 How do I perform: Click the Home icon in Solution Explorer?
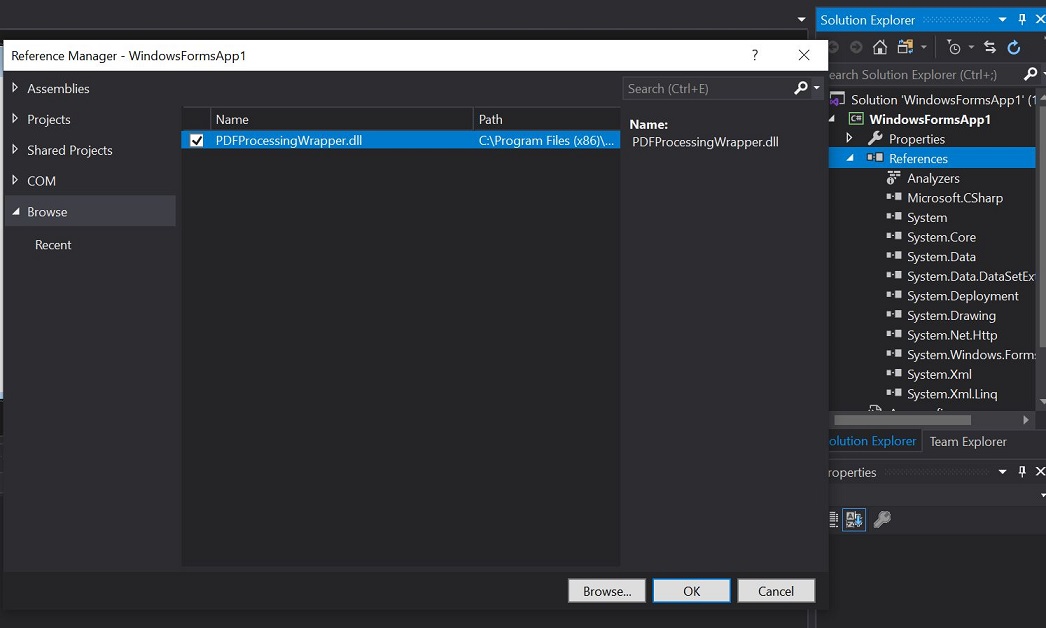880,47
